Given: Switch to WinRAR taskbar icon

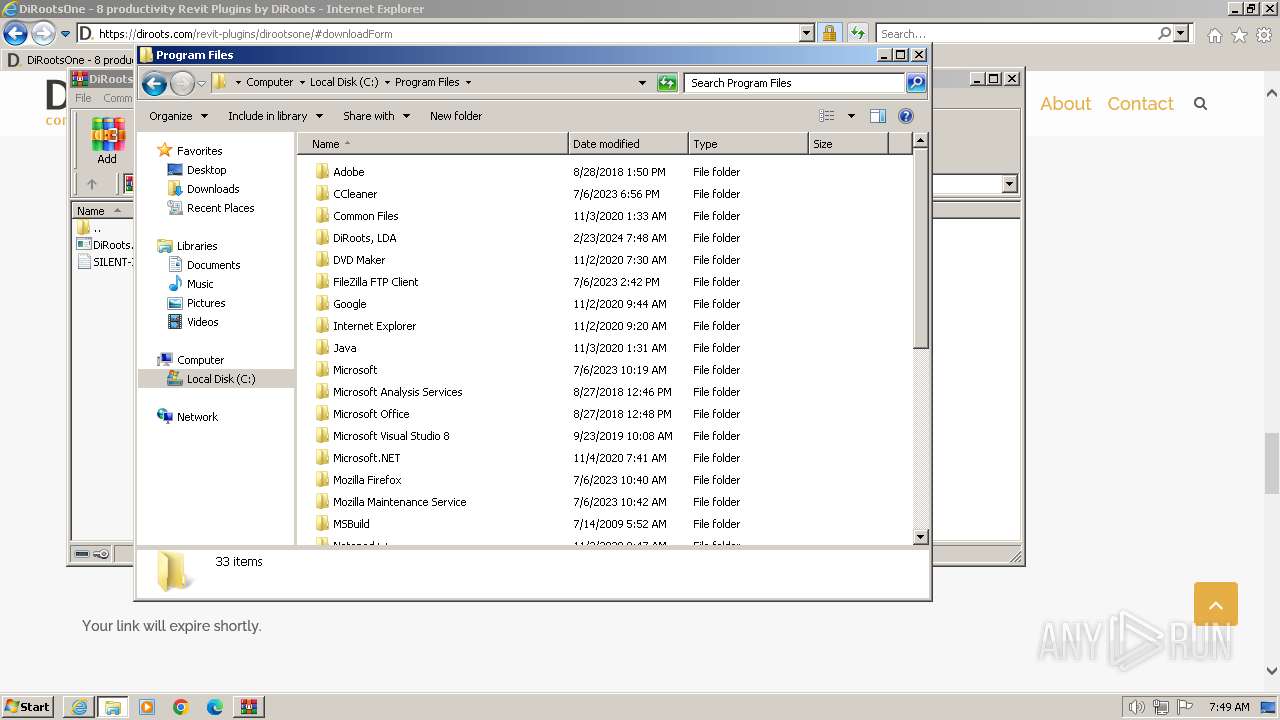Looking at the screenshot, I should coord(248,707).
